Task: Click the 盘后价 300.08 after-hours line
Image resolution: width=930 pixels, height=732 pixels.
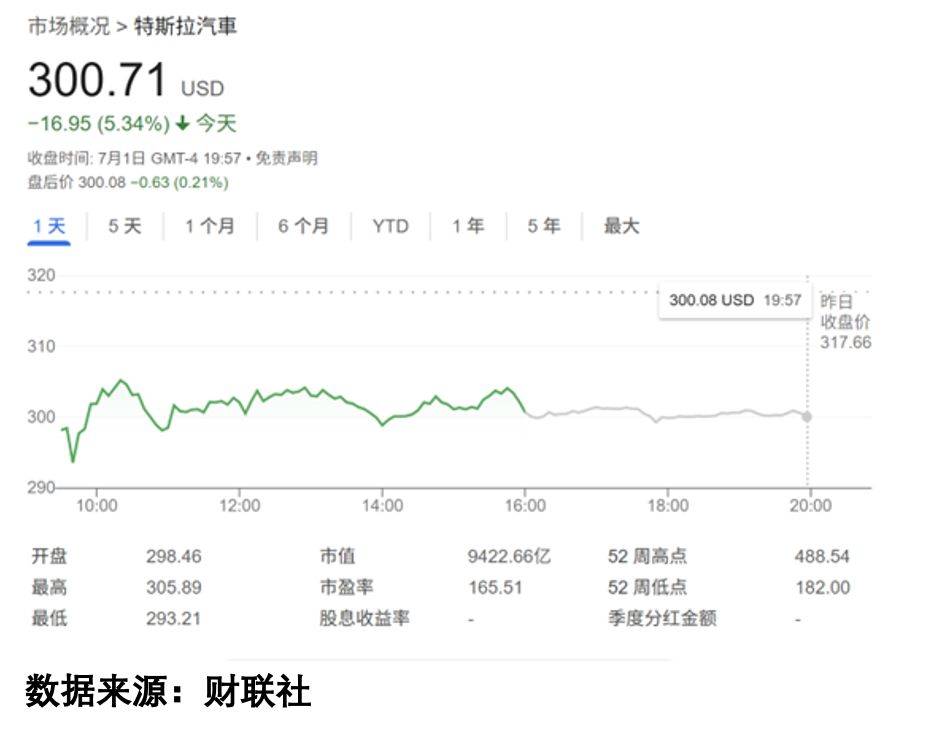Action: (x=128, y=182)
